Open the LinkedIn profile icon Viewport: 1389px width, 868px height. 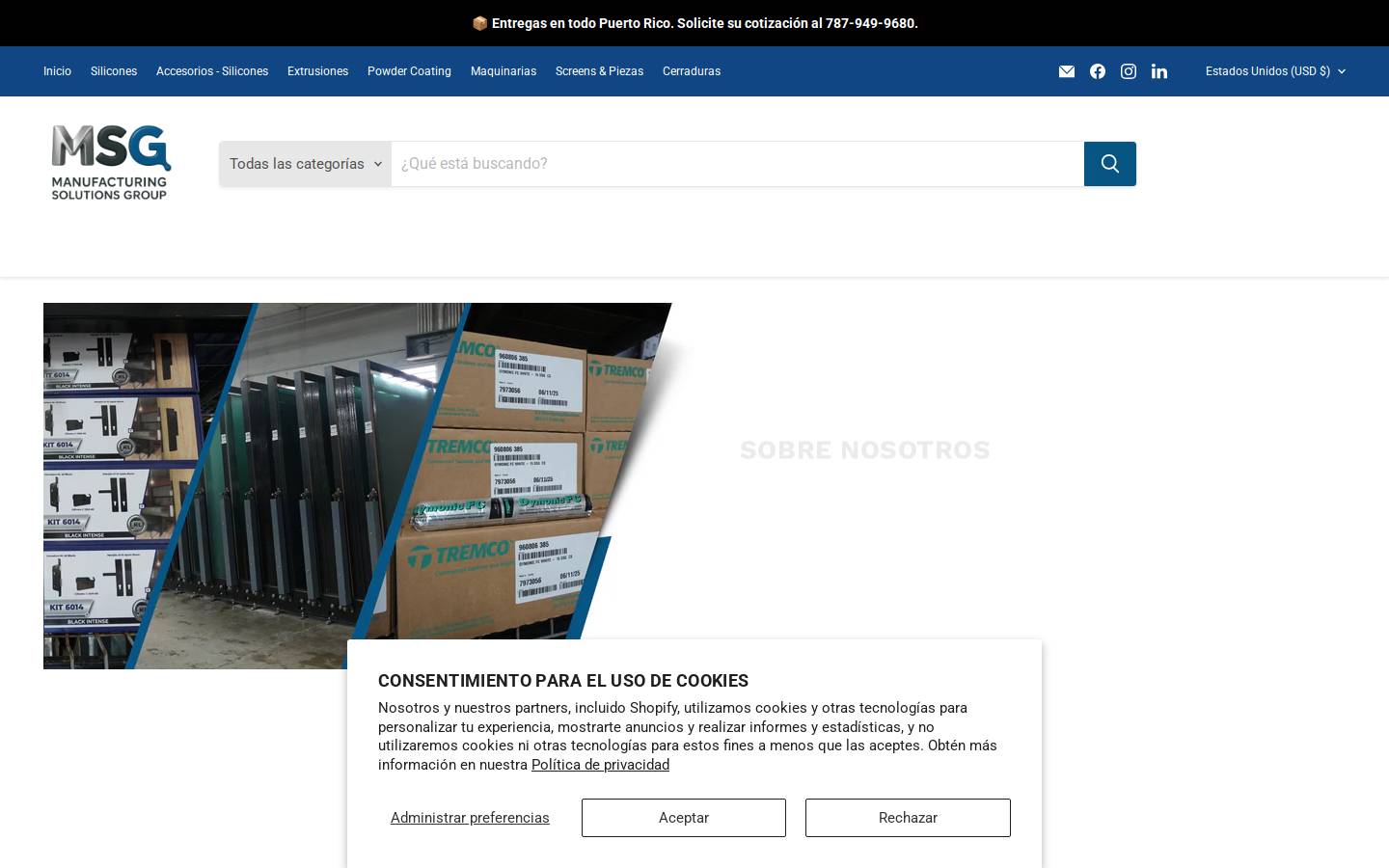click(x=1159, y=71)
